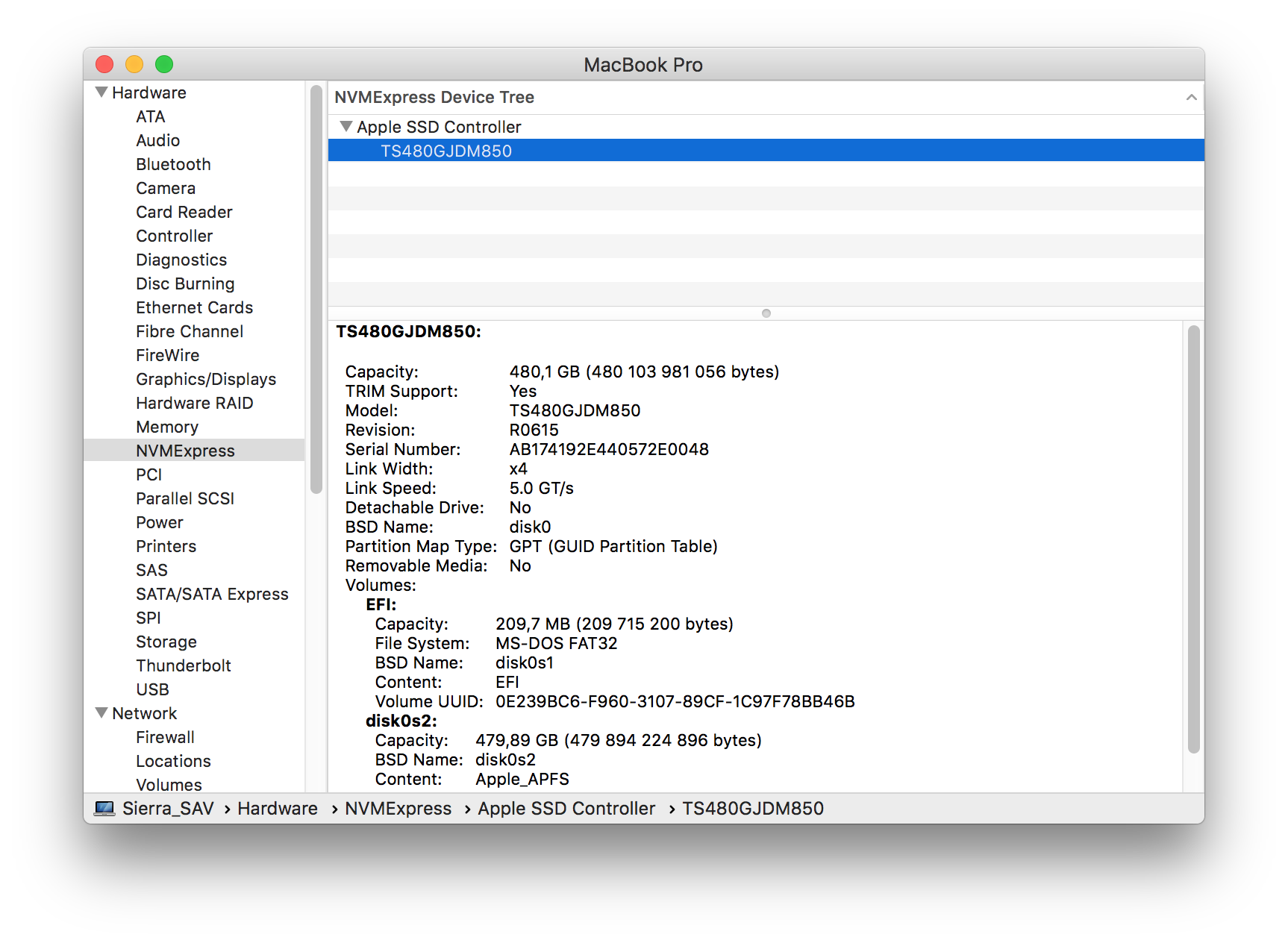Click the serial number AB174192E440572E0048
Screen dimensions: 1288x943
click(609, 450)
